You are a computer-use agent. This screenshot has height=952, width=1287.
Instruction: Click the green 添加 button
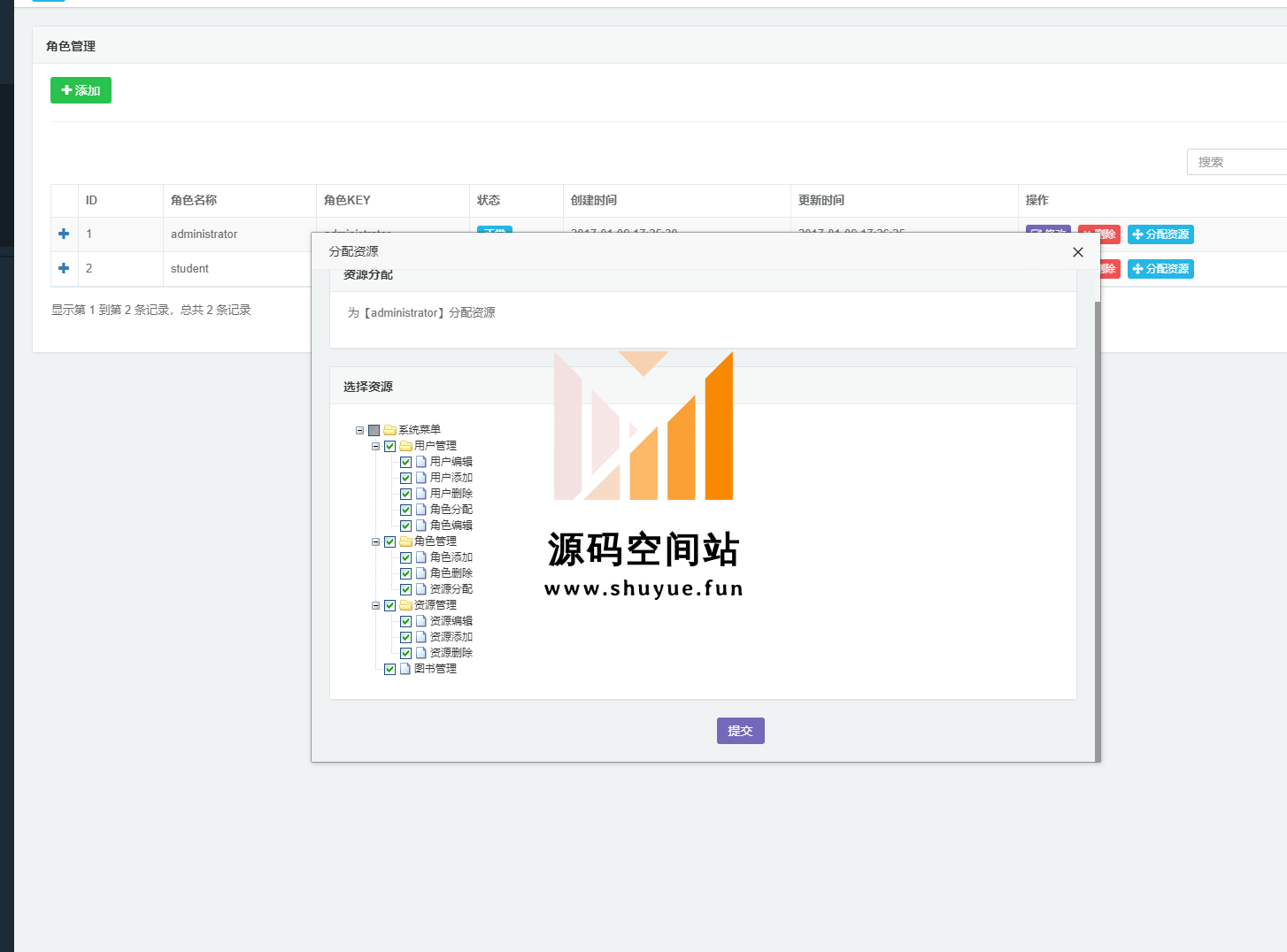click(81, 90)
